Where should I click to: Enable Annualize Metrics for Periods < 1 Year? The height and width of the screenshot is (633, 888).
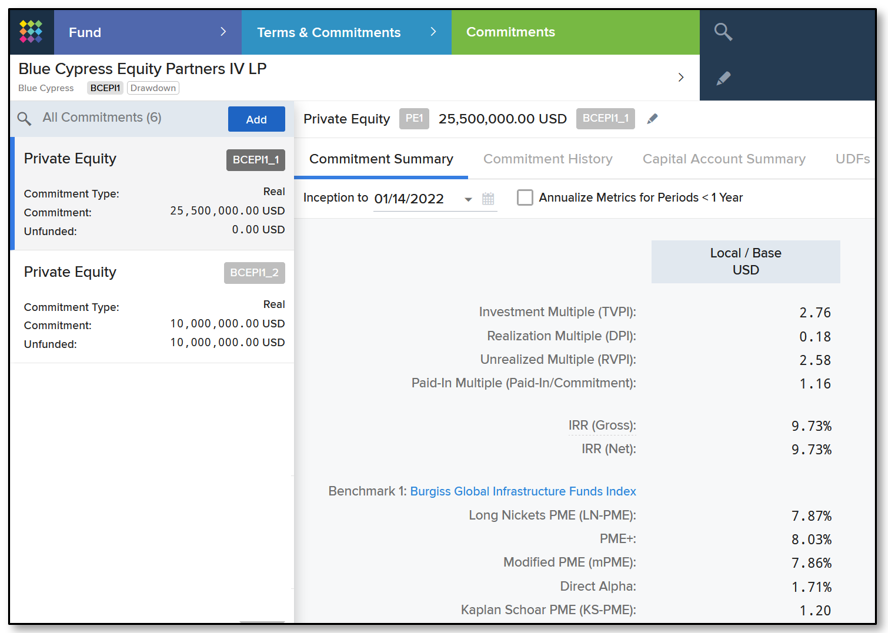525,197
